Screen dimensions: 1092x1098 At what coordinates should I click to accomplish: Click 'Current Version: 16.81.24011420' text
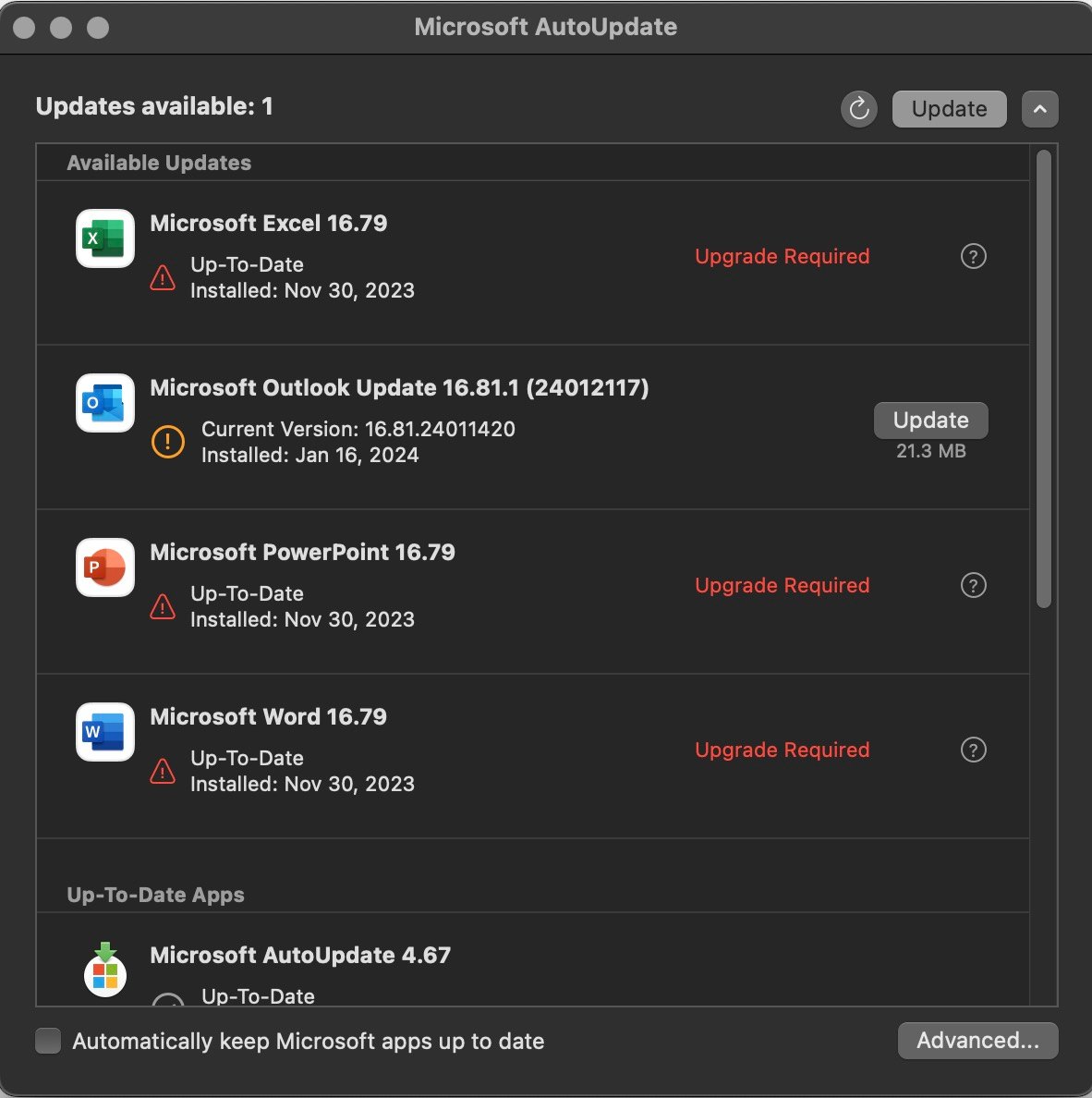click(x=358, y=429)
